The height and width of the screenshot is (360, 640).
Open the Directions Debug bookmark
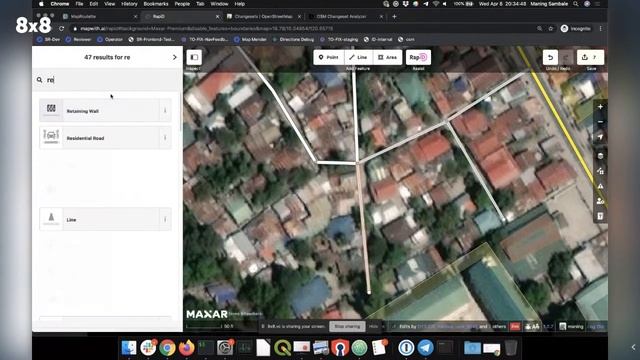293,40
